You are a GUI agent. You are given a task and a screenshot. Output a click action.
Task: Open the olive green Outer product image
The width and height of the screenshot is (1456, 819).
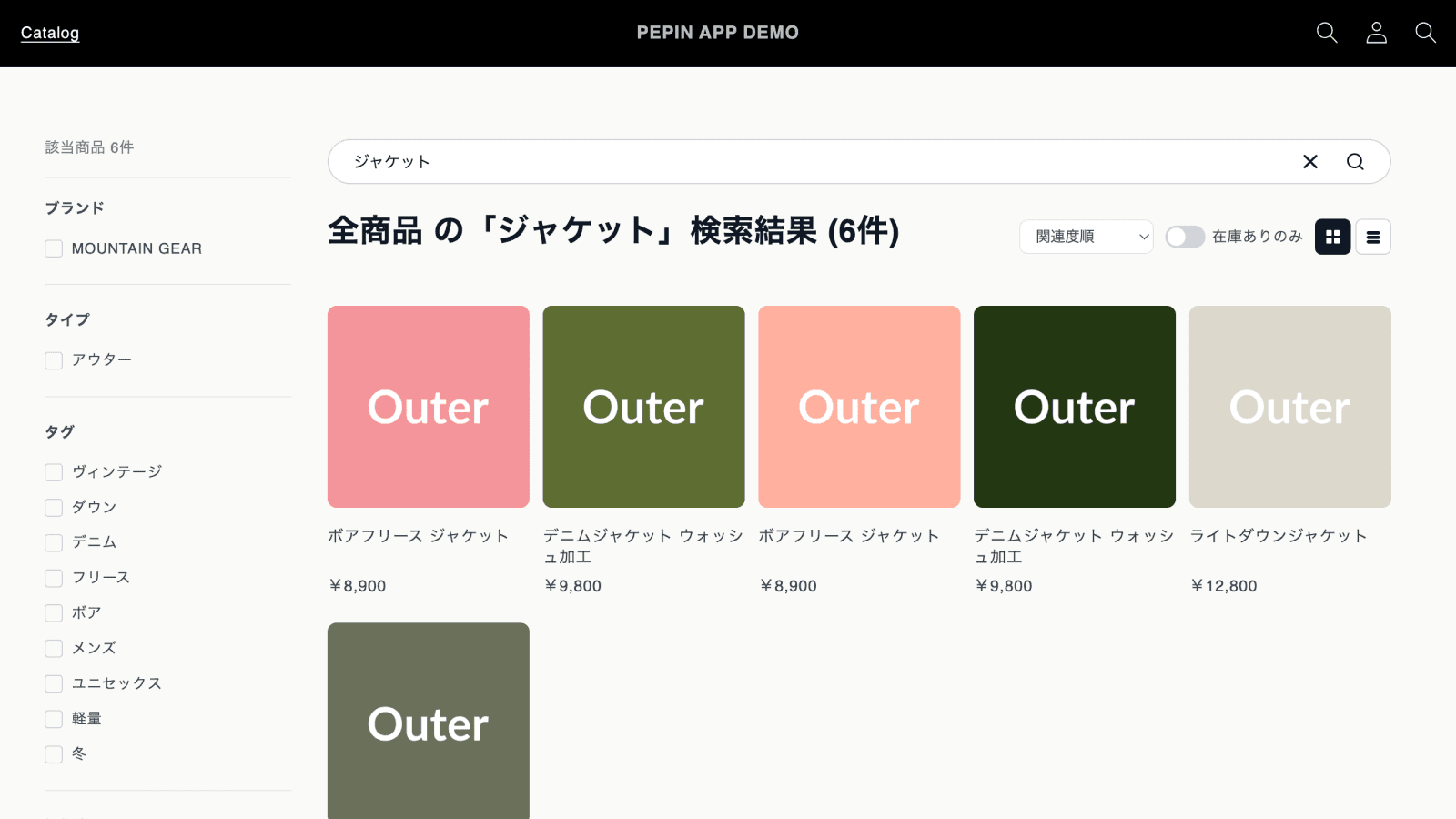tap(644, 407)
